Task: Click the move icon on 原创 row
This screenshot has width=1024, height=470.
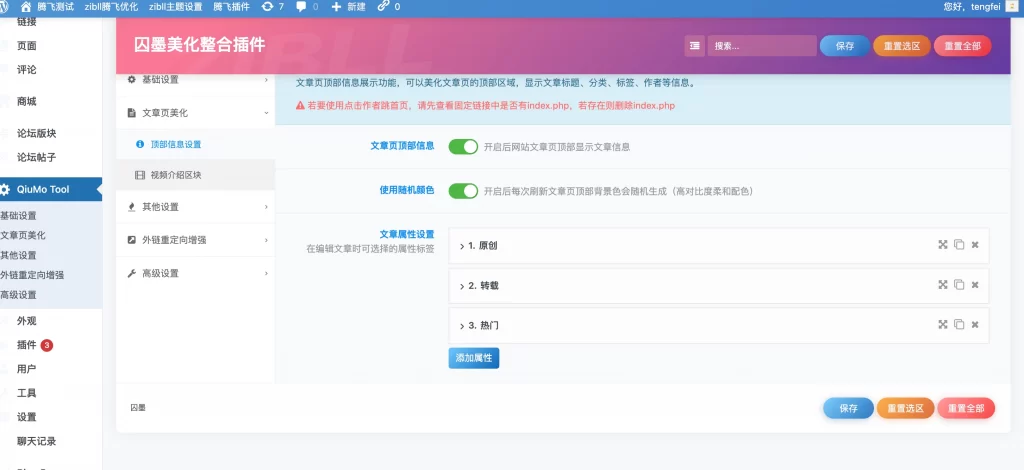Action: point(943,245)
